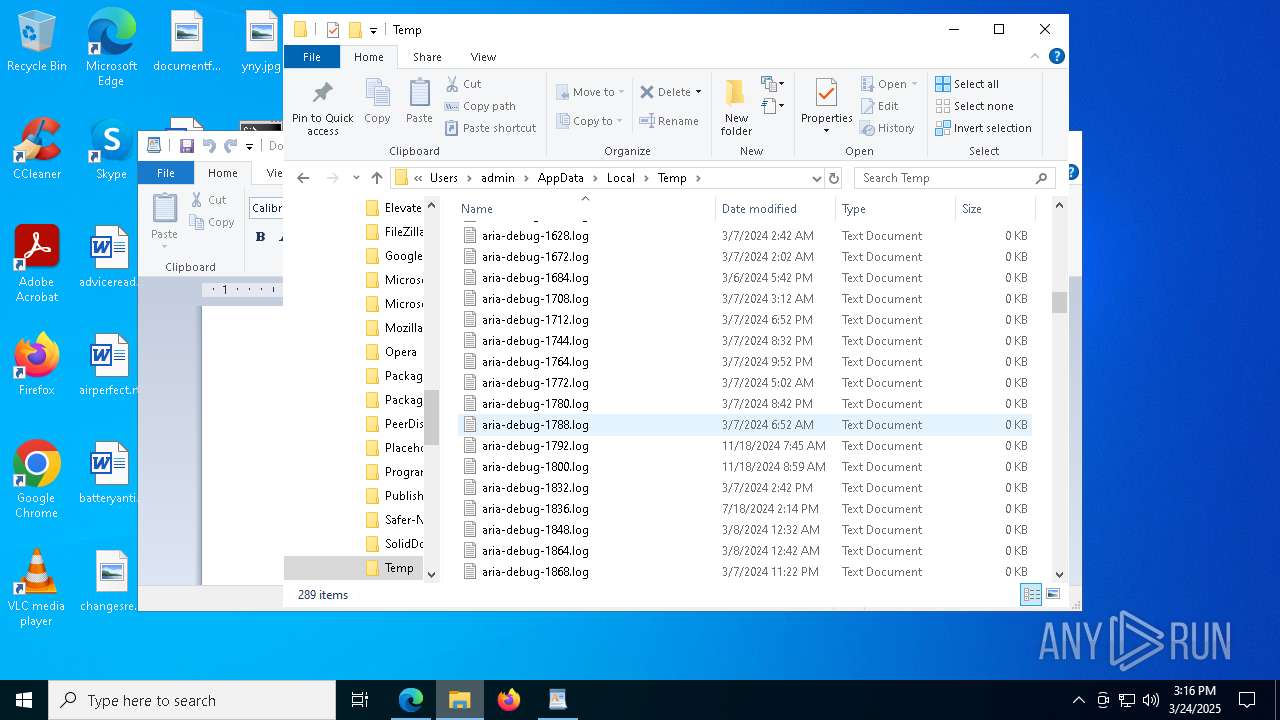Open Explorer Help icon
The width and height of the screenshot is (1280, 720).
pyautogui.click(x=1056, y=56)
